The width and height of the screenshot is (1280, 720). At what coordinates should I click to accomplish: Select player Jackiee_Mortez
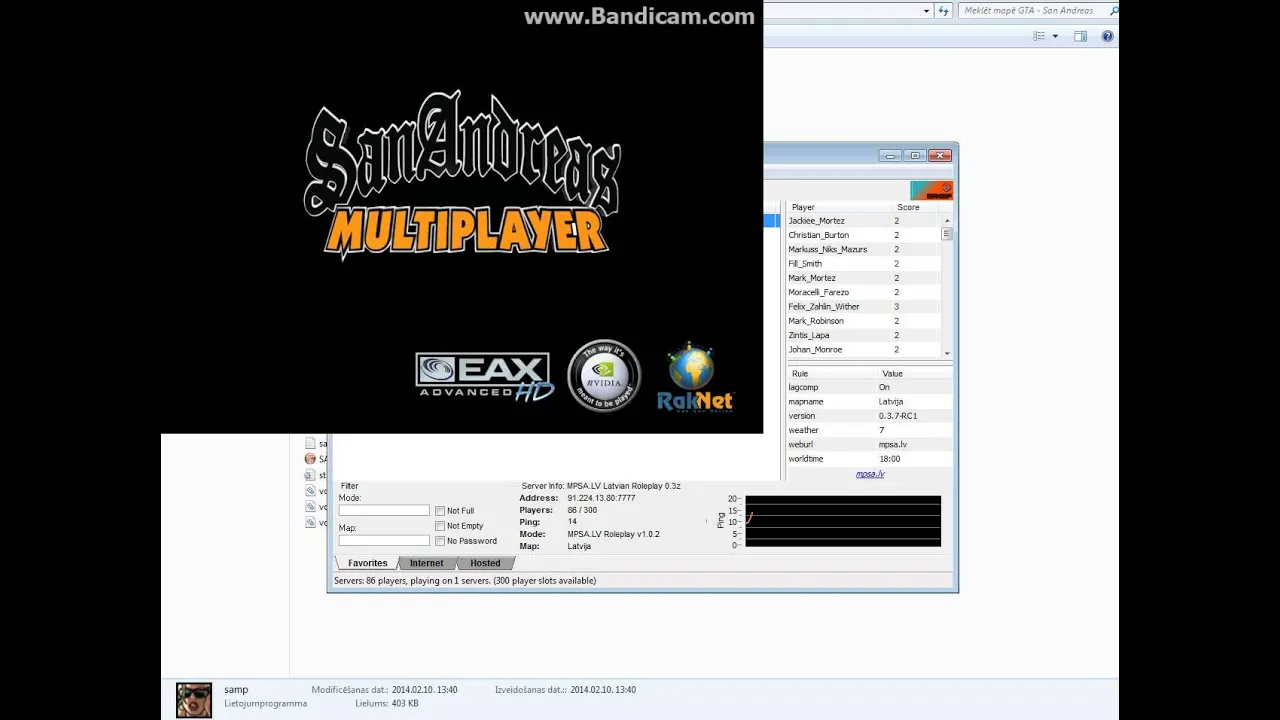click(864, 221)
